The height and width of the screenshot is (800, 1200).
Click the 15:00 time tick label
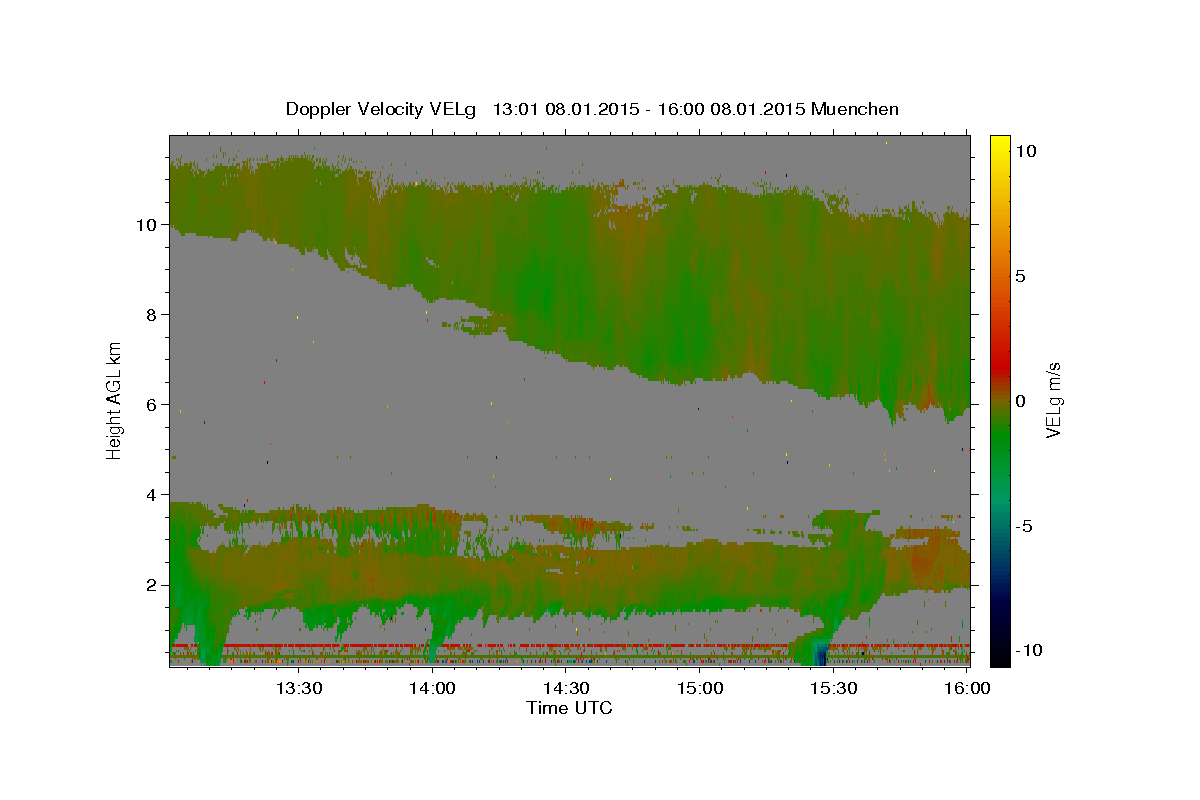[700, 688]
